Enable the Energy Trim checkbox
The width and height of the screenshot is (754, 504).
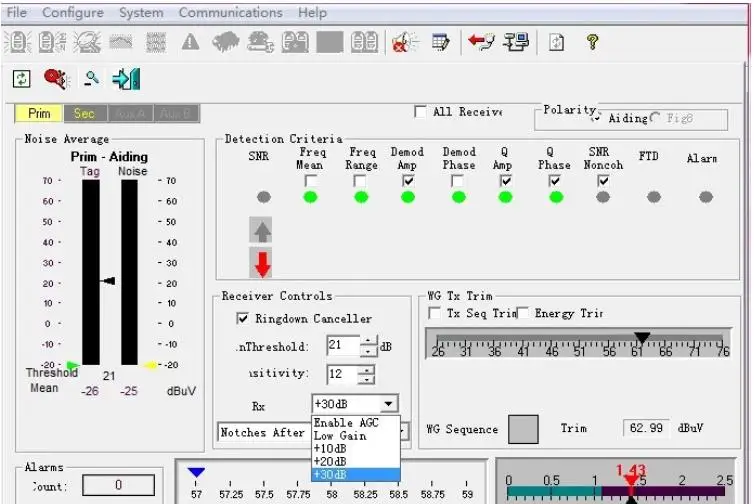coord(523,313)
